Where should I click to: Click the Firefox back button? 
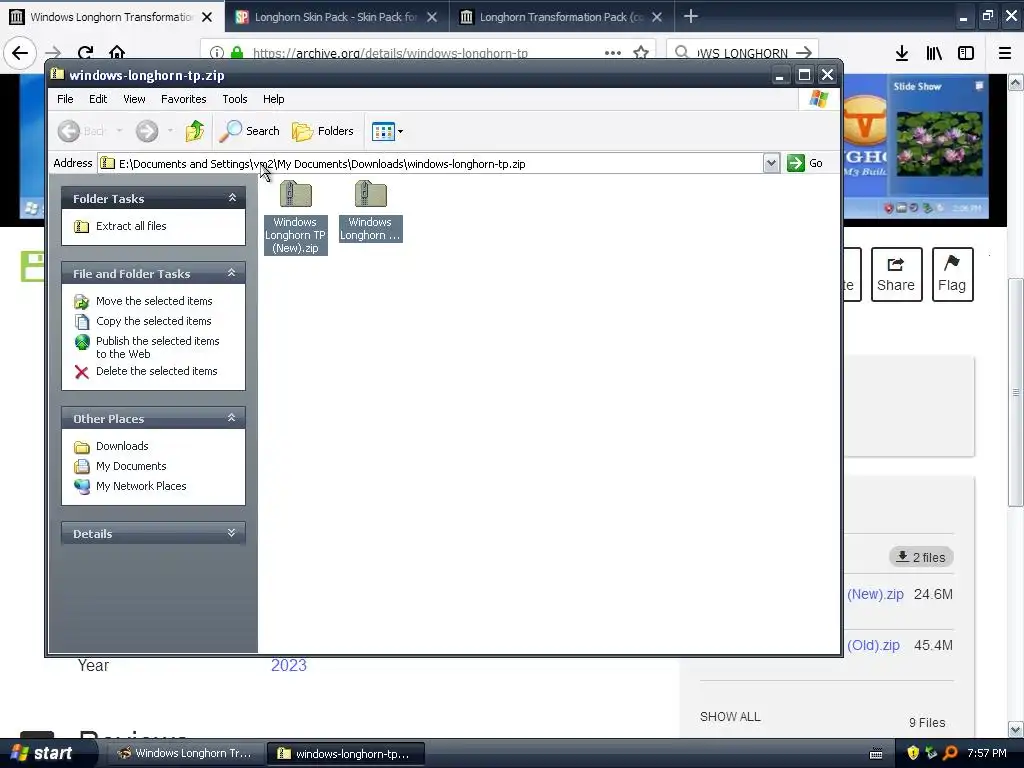pyautogui.click(x=20, y=53)
